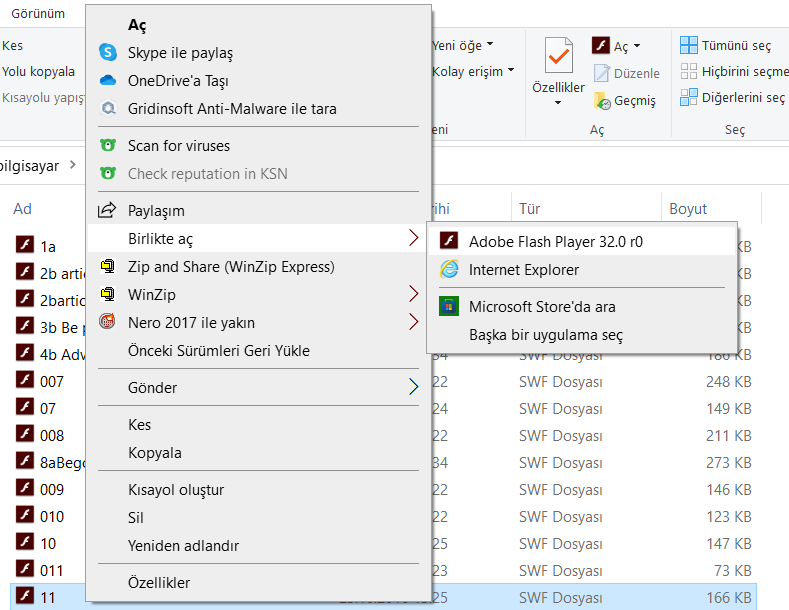Open the Kolay erişim dropdown
This screenshot has width=789, height=610.
473,71
